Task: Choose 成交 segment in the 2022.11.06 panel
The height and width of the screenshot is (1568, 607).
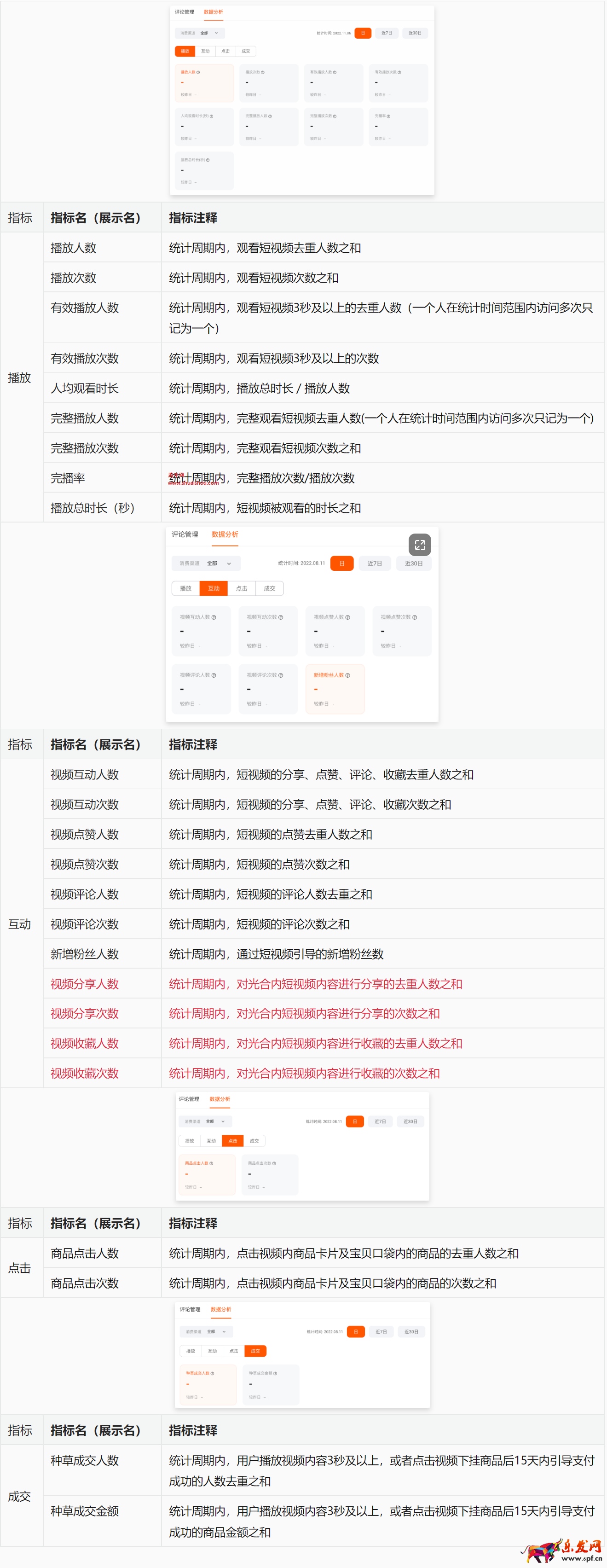Action: pyautogui.click(x=245, y=51)
